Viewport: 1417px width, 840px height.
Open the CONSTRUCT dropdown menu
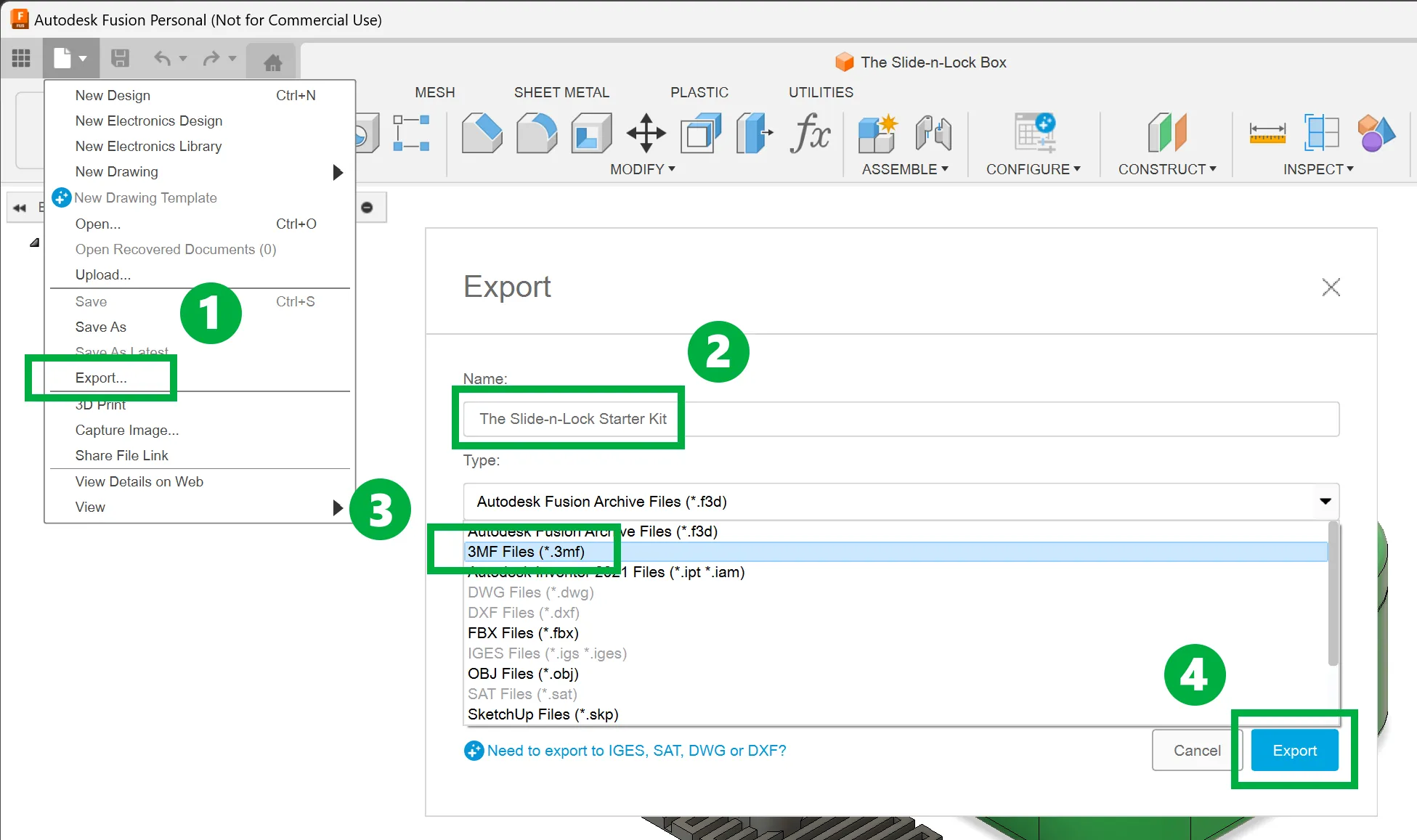(x=1166, y=169)
